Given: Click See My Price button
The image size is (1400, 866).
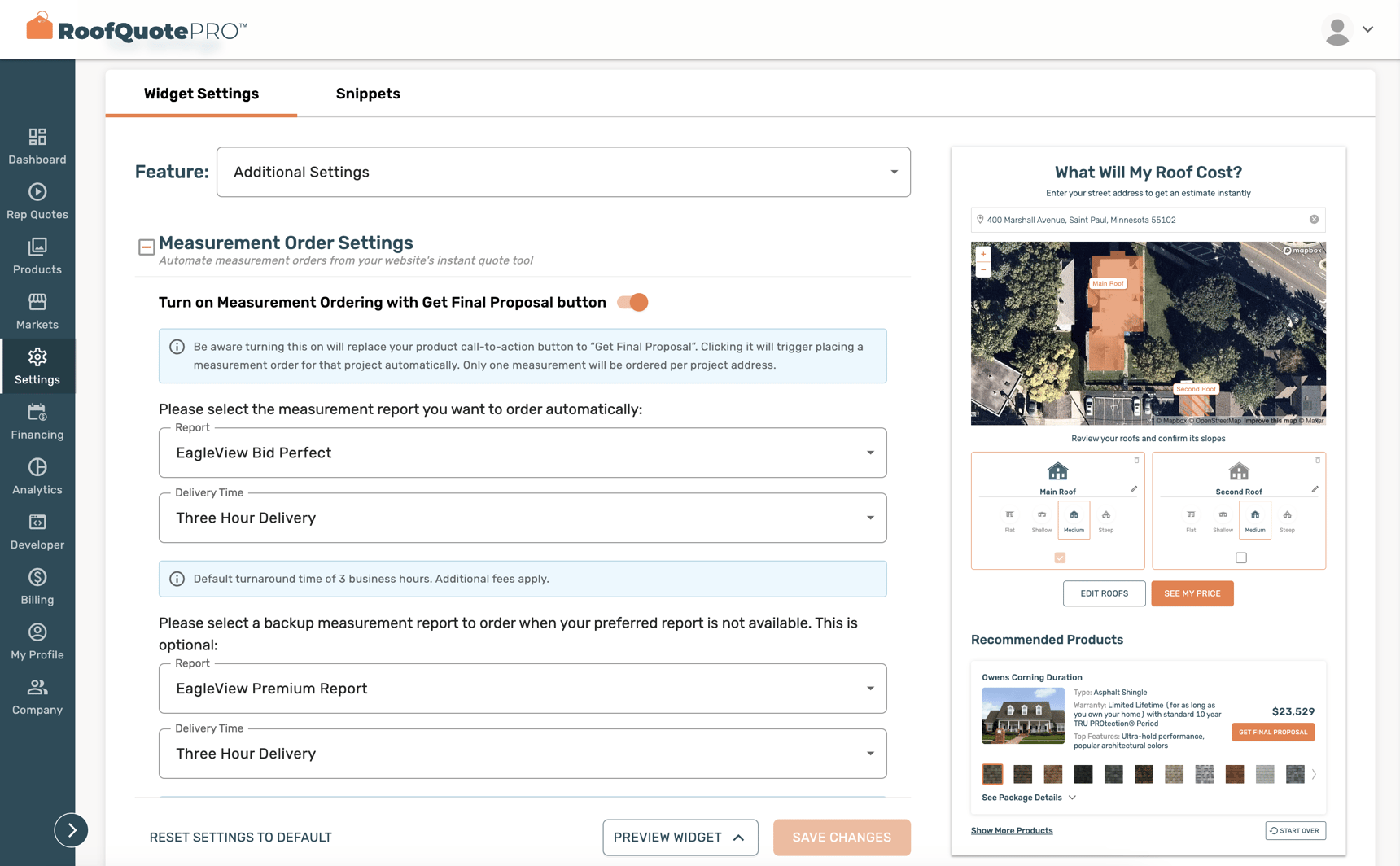Looking at the screenshot, I should pyautogui.click(x=1192, y=593).
